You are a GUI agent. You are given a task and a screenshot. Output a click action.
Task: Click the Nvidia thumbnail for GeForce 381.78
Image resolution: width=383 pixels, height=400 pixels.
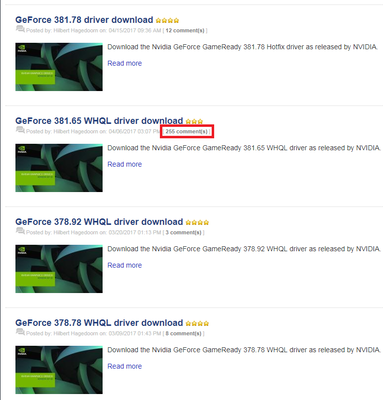59,67
